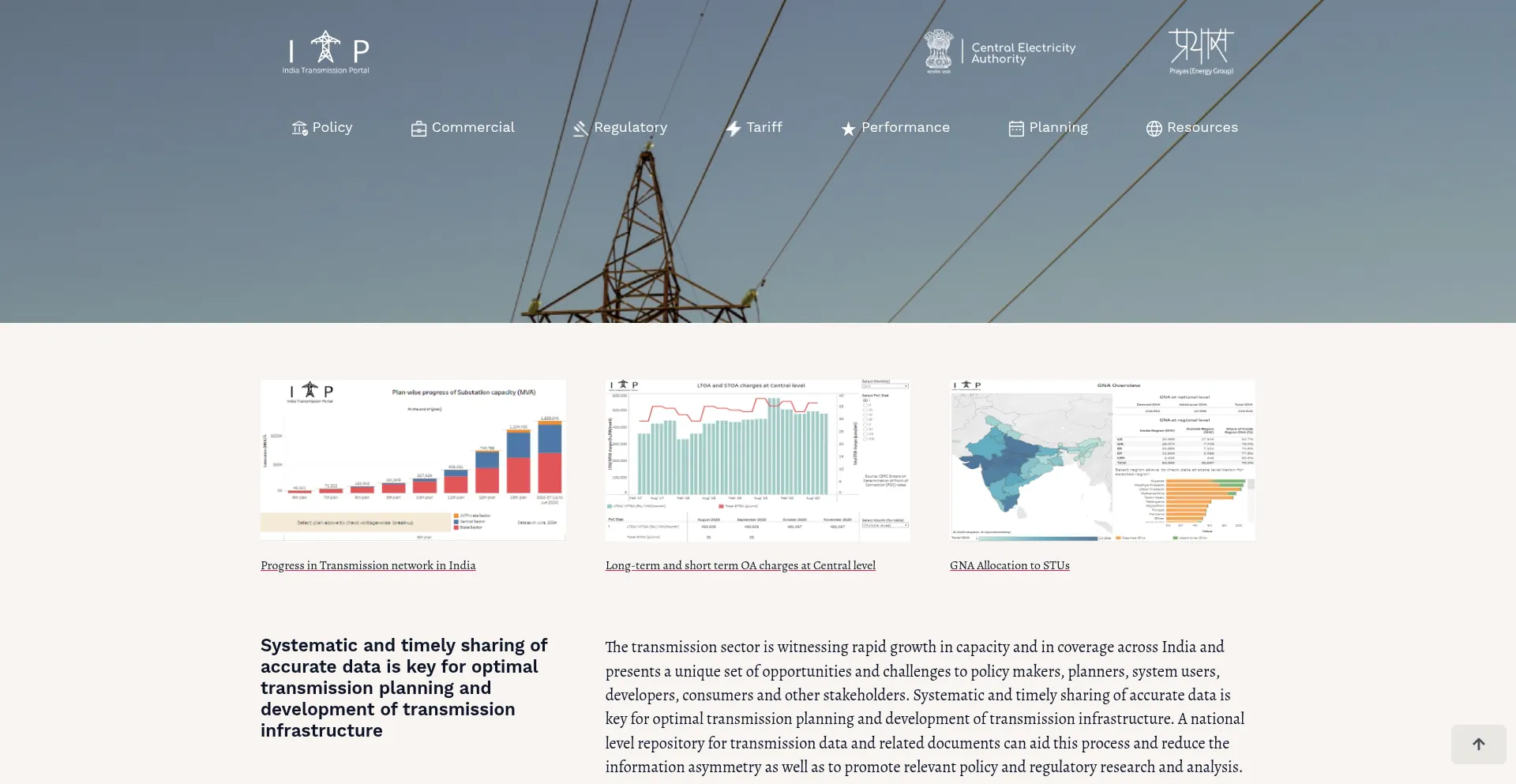Screen dimensions: 1516x784
Task: Open Long-term and short term OA charges link
Action: click(741, 565)
